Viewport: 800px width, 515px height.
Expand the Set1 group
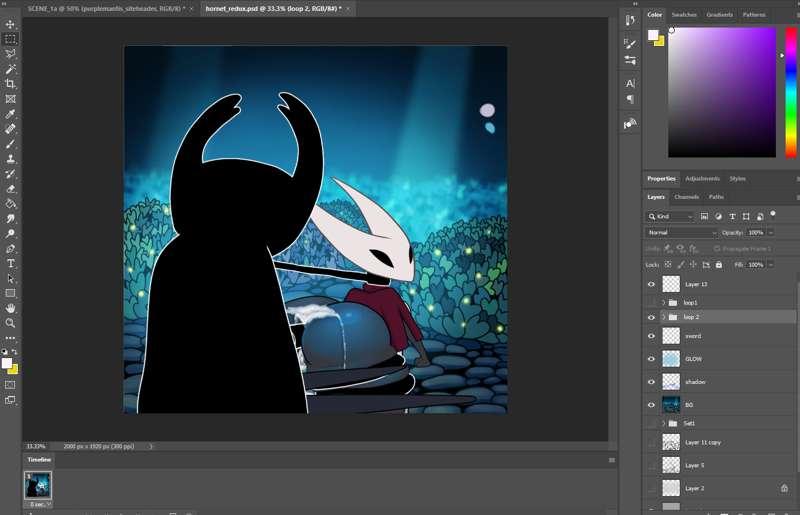click(x=663, y=423)
